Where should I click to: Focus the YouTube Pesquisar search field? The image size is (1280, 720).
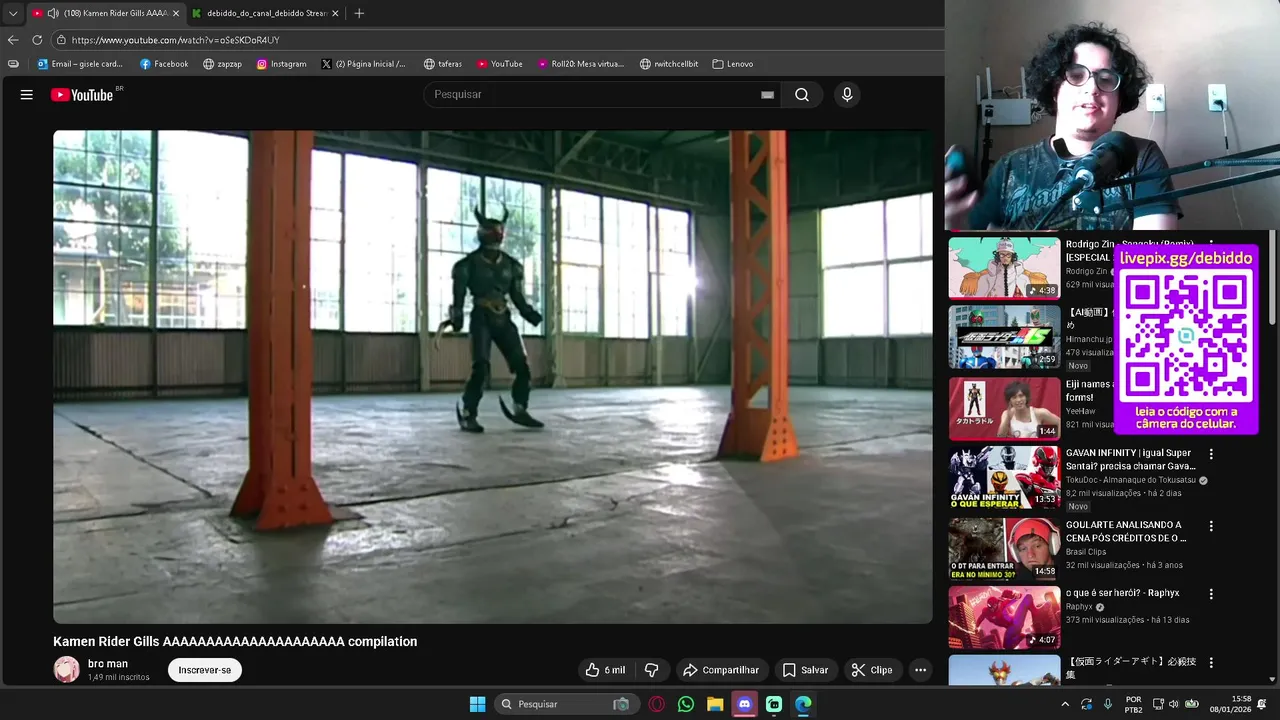tap(595, 95)
